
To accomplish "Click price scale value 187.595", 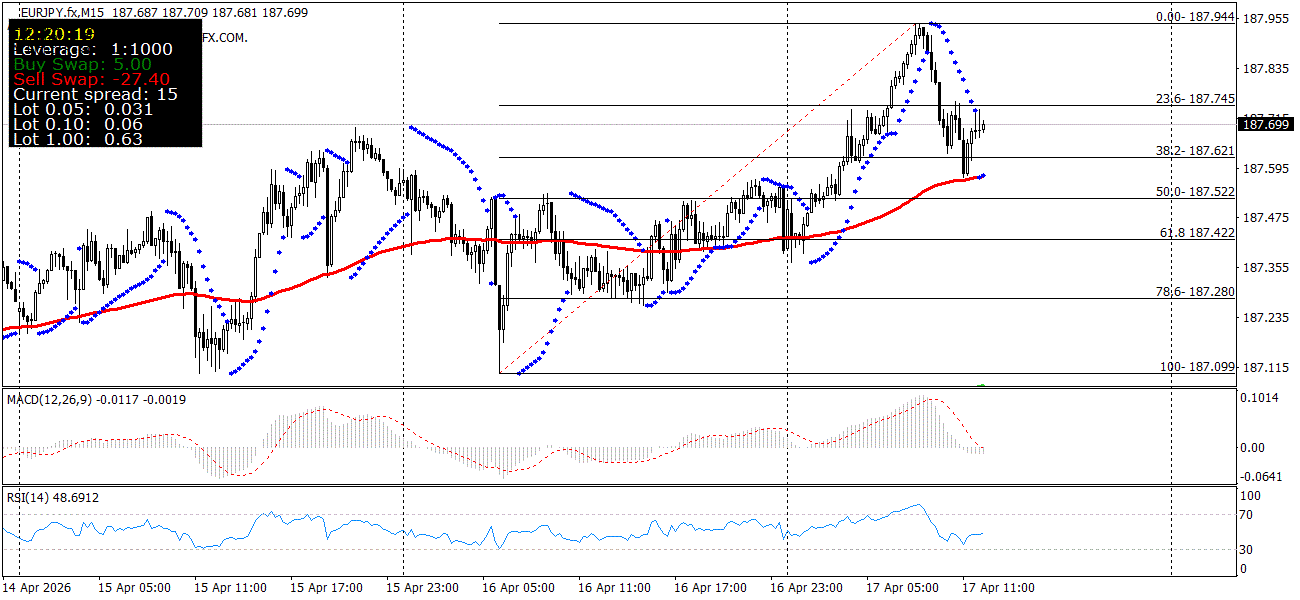I will tap(1265, 168).
